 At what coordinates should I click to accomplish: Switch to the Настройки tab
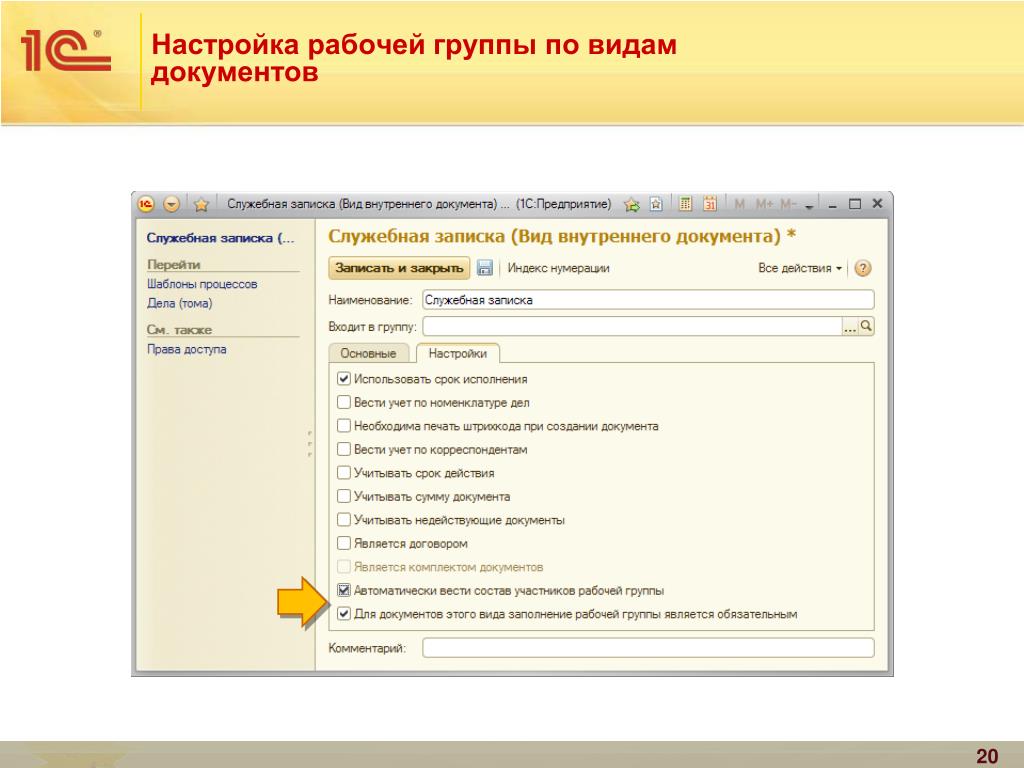click(x=458, y=353)
